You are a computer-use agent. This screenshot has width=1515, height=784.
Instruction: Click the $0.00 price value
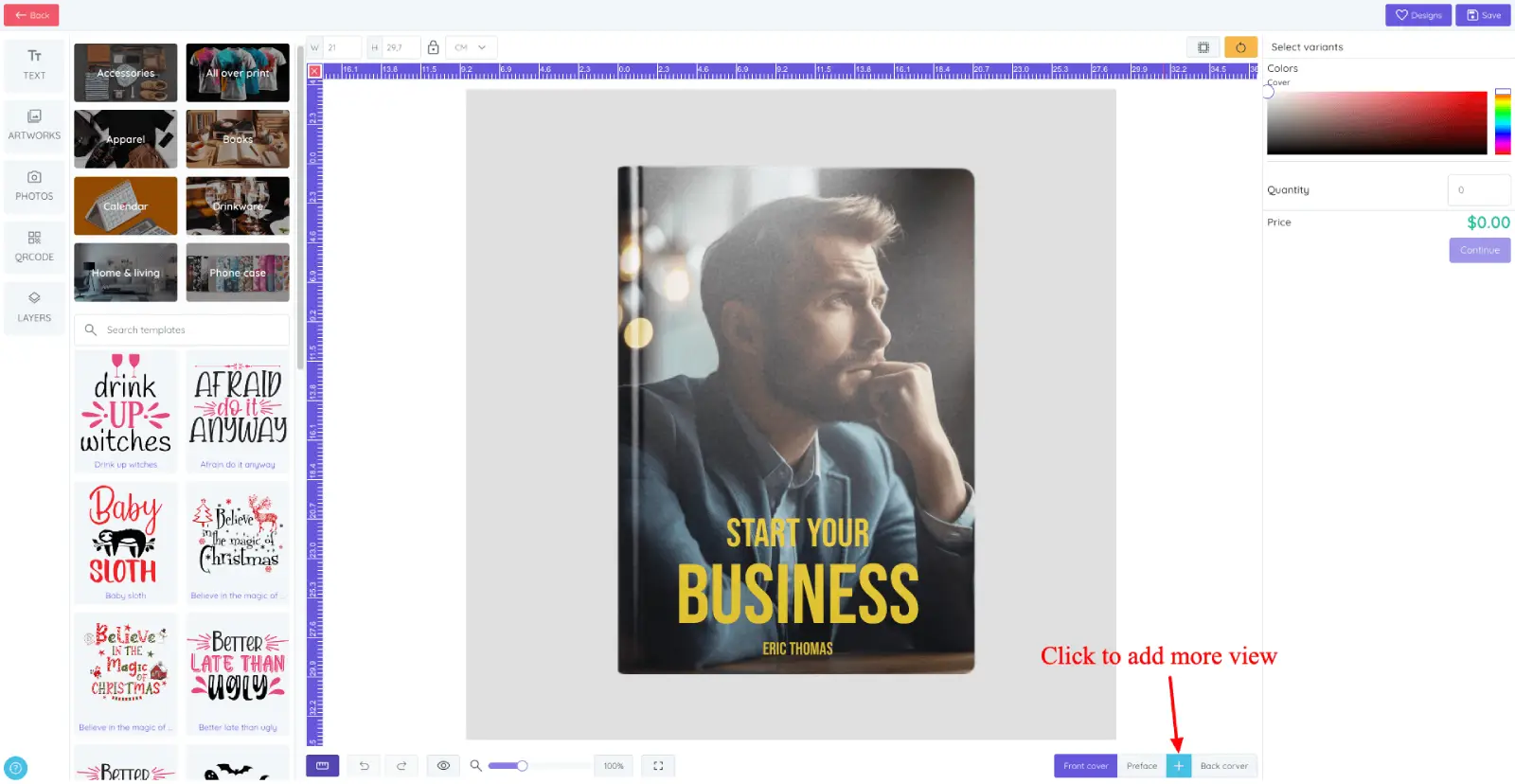pos(1488,223)
